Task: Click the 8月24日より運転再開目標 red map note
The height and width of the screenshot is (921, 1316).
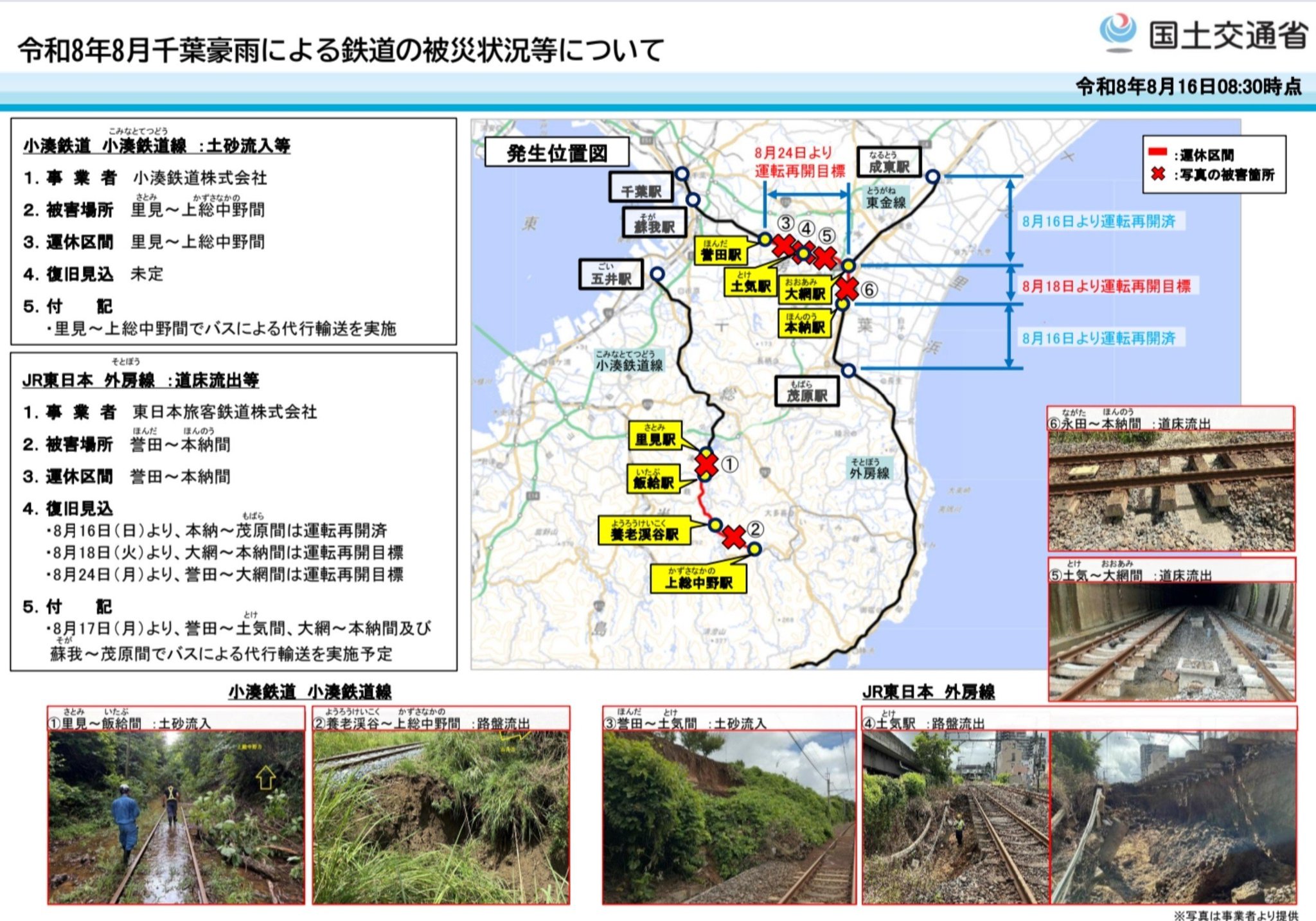Action: (x=799, y=162)
